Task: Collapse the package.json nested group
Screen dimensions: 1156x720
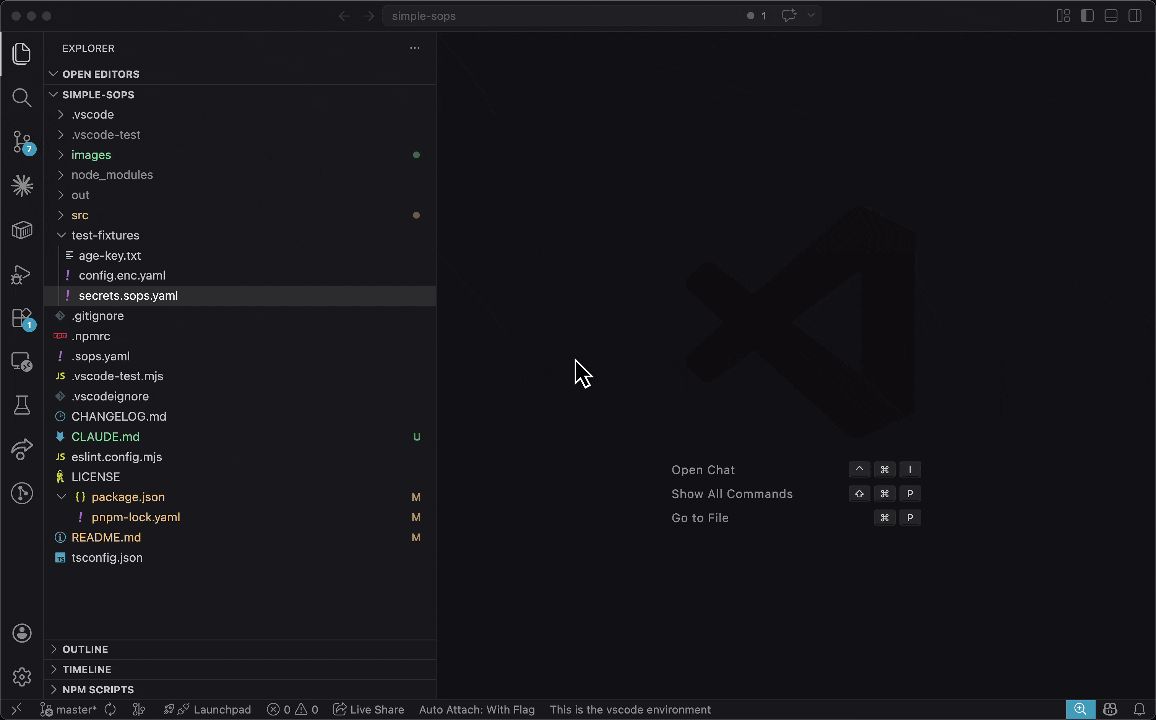Action: coord(61,497)
